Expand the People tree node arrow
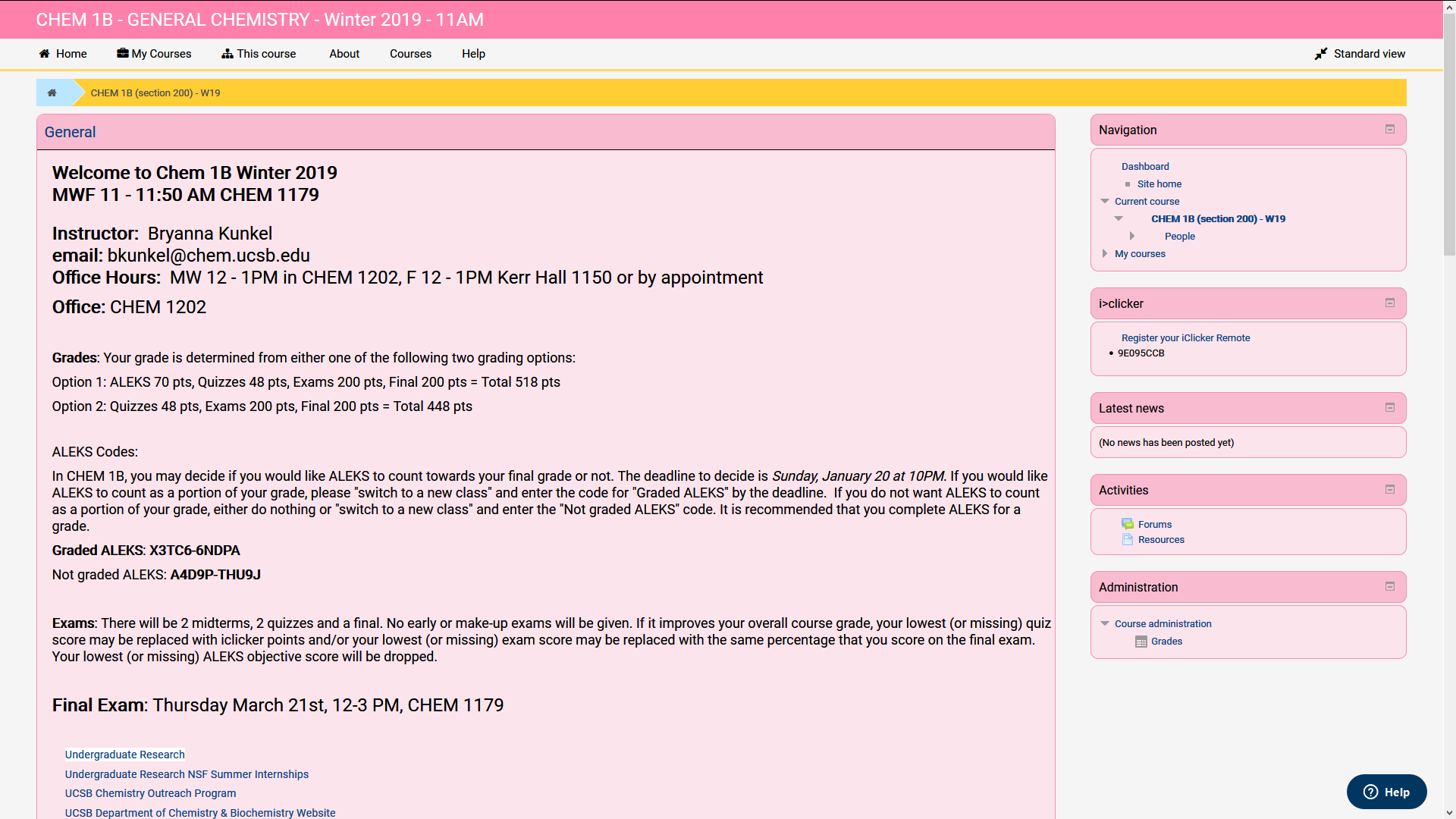 pos(1132,237)
